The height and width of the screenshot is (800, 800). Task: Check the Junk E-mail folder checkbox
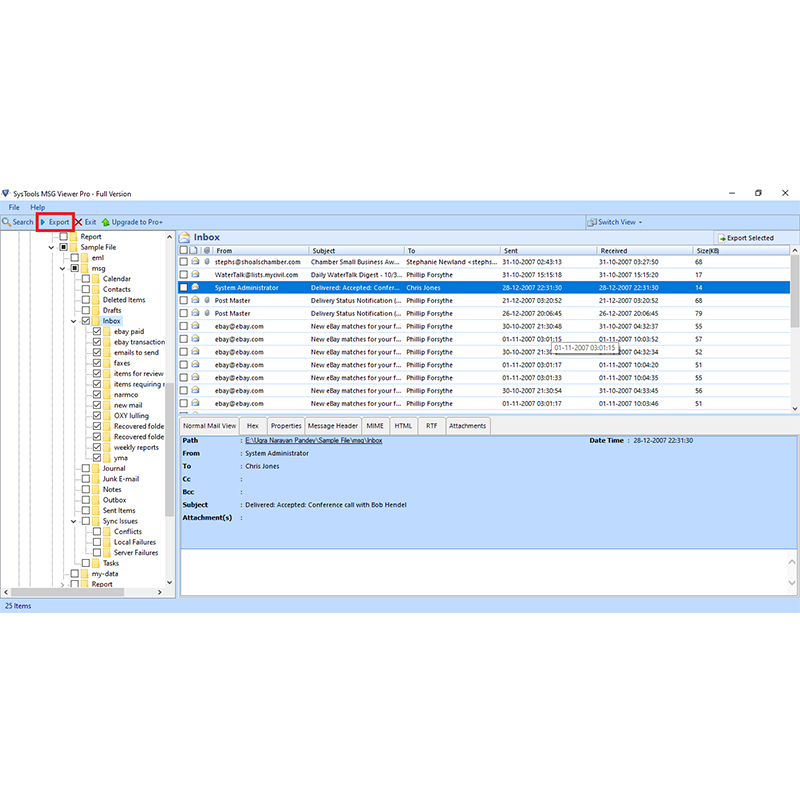[x=86, y=479]
